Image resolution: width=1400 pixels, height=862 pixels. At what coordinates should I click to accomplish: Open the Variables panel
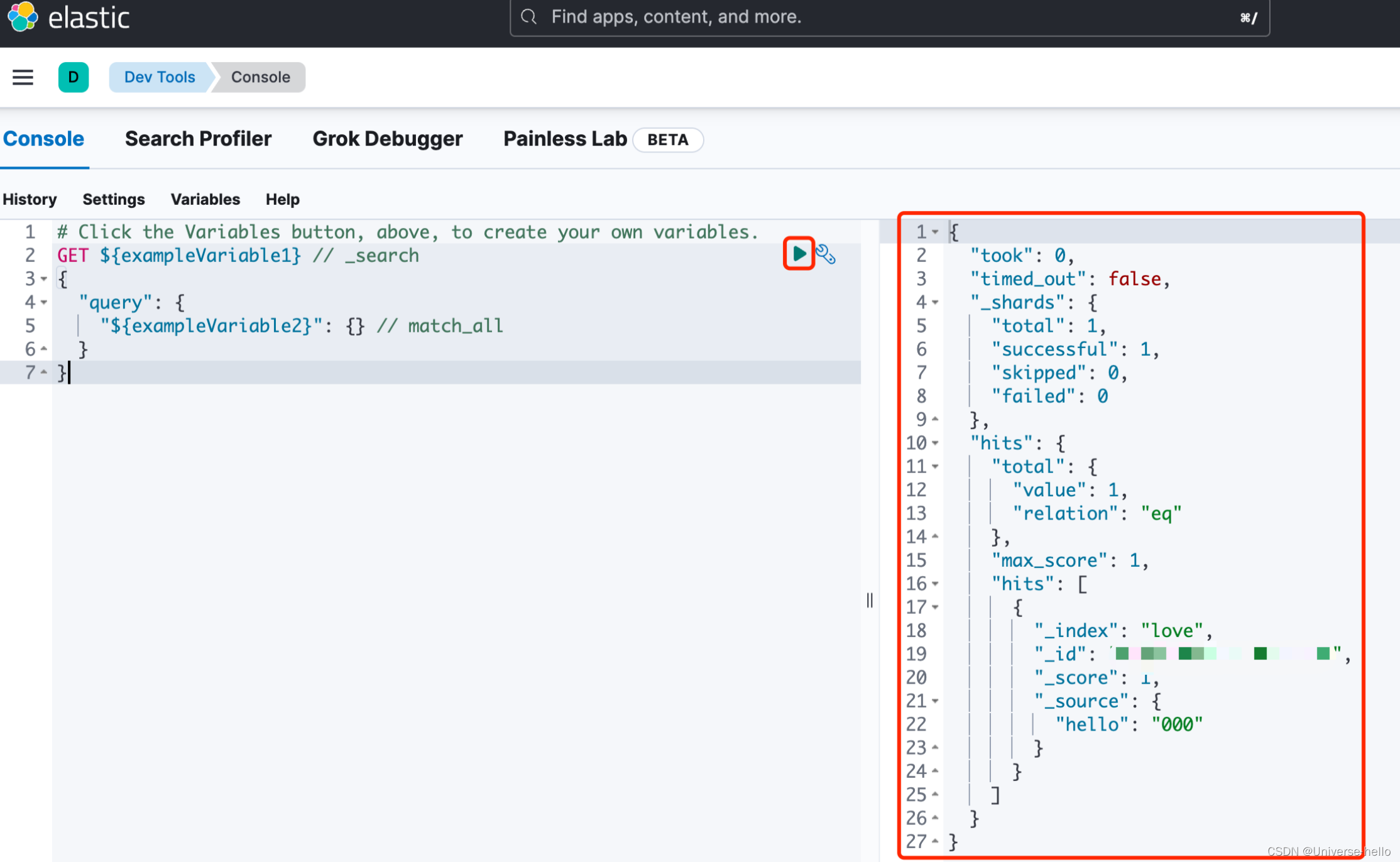(x=205, y=199)
